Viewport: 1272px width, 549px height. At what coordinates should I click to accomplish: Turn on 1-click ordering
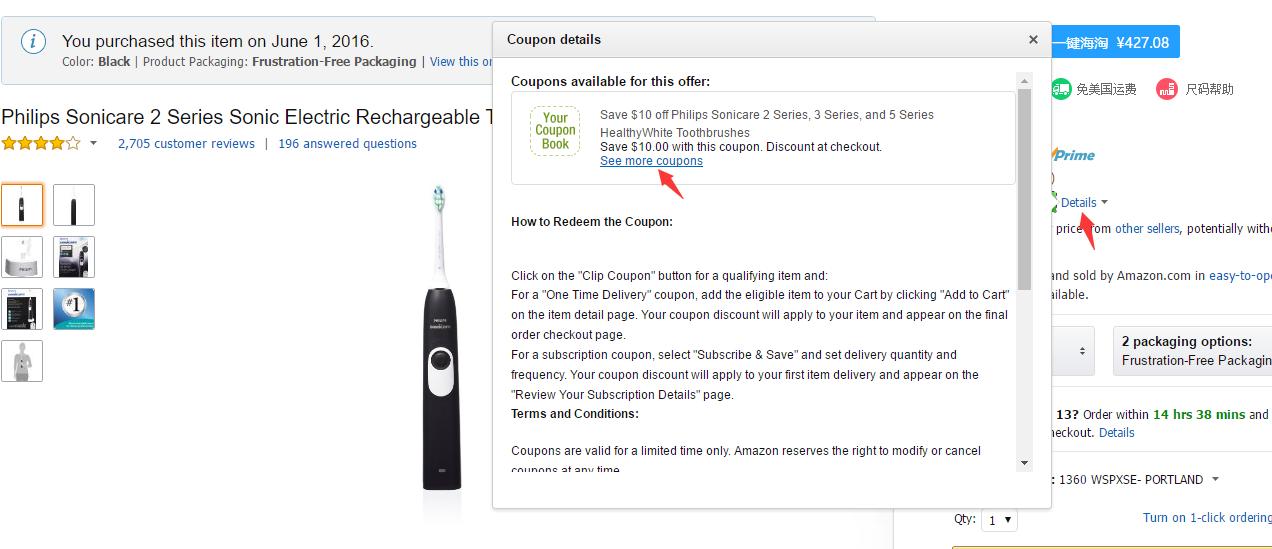point(1207,517)
